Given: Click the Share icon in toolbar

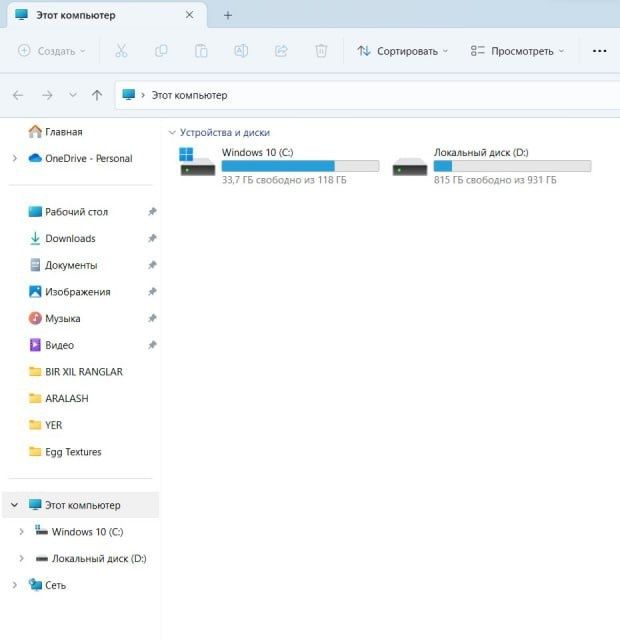Looking at the screenshot, I should click(x=281, y=51).
